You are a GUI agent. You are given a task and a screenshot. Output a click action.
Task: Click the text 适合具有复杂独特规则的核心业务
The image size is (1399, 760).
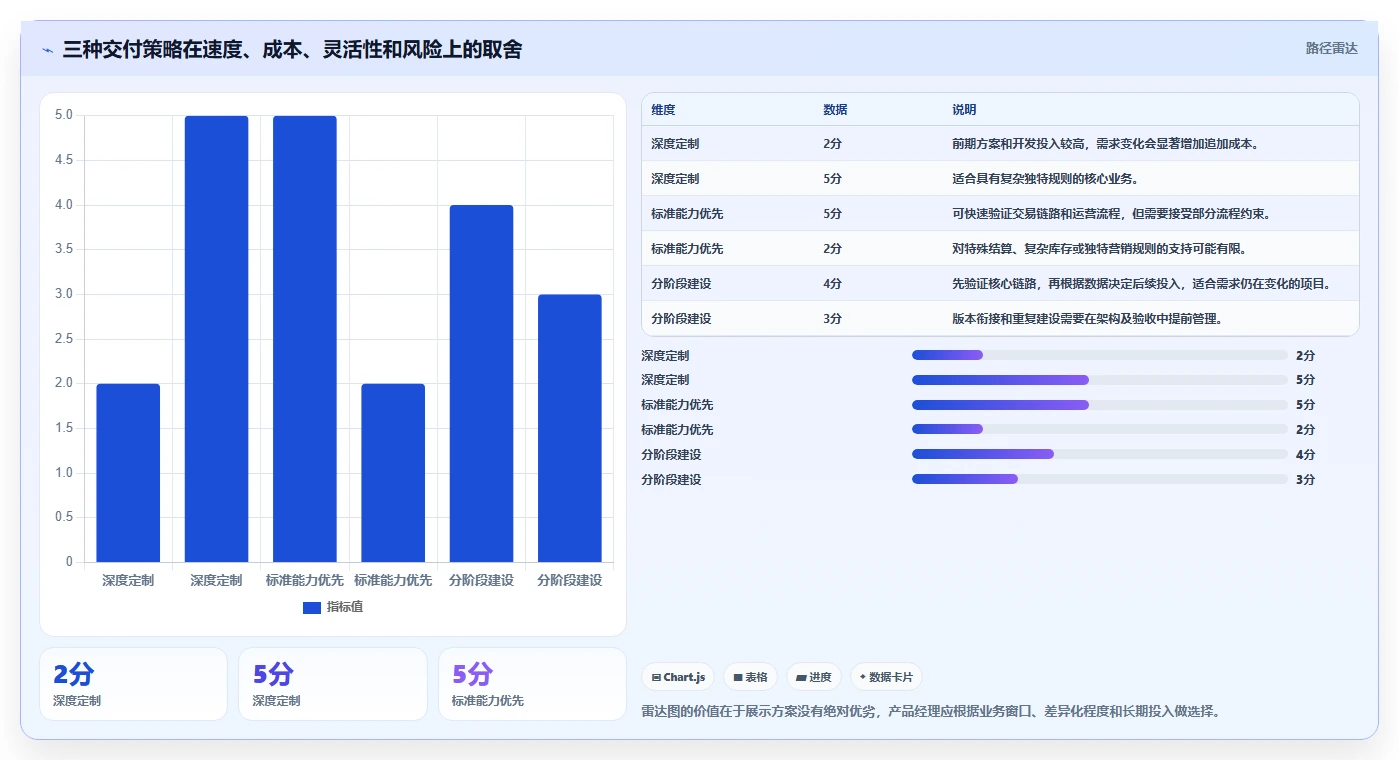(1045, 179)
